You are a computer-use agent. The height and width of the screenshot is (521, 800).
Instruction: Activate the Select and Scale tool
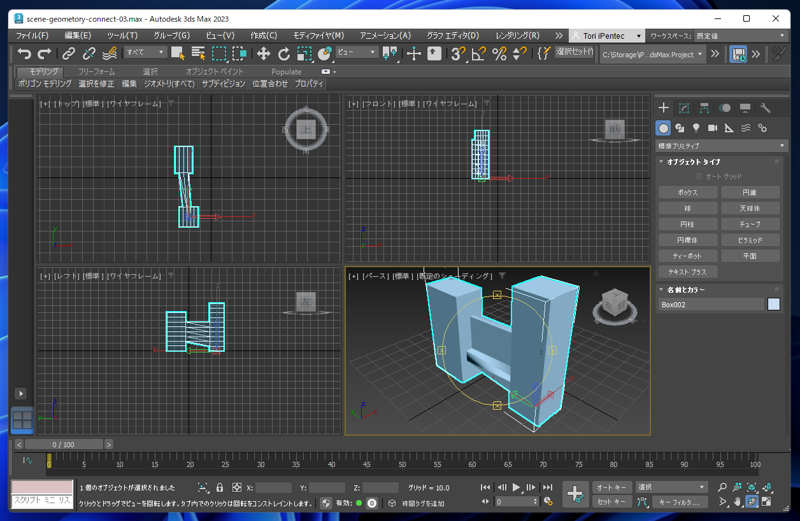[304, 54]
